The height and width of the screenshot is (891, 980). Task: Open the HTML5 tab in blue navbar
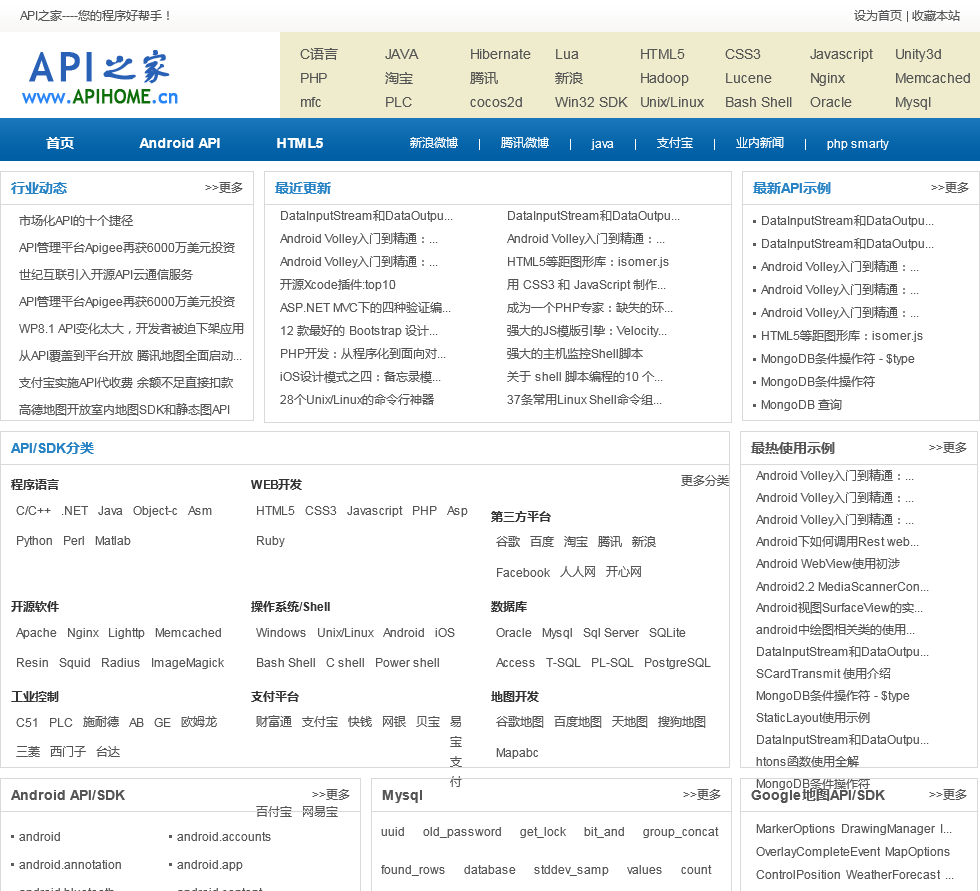point(300,143)
